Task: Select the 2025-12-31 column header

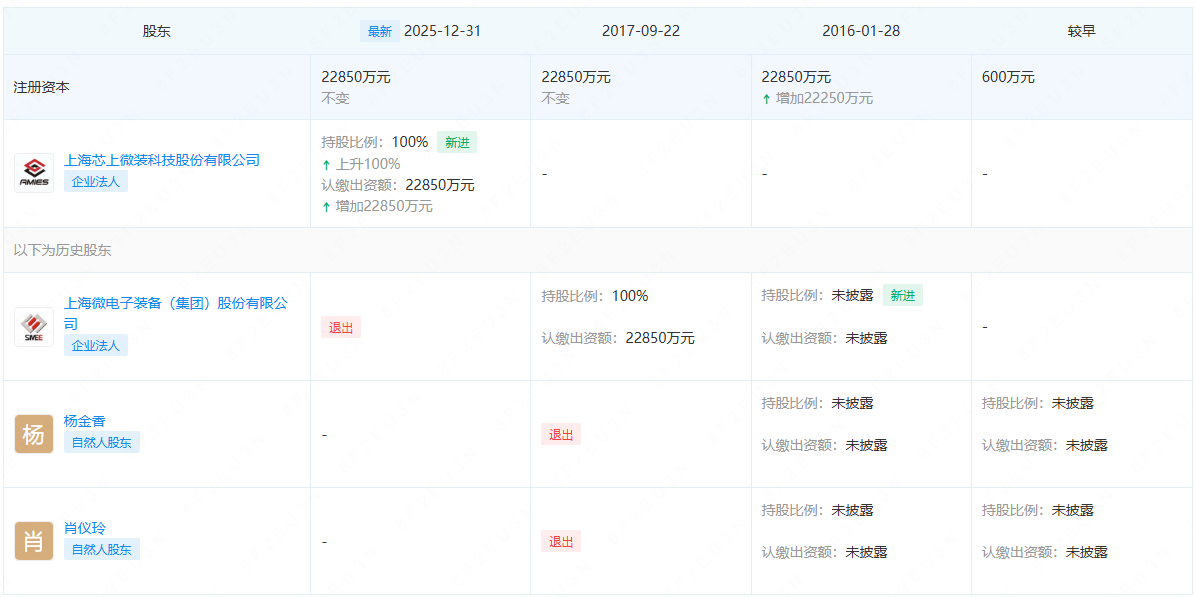Action: (x=443, y=31)
